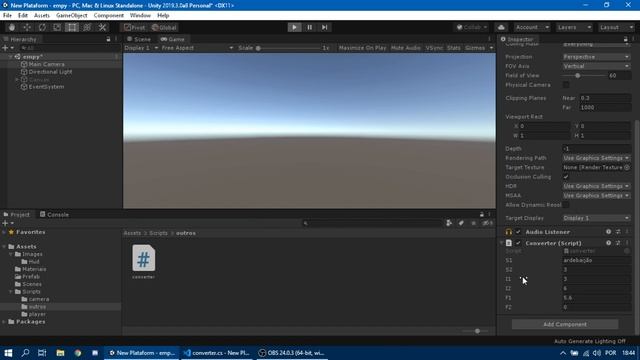Select the Rect transform tool
640x360 pixels.
(72, 27)
